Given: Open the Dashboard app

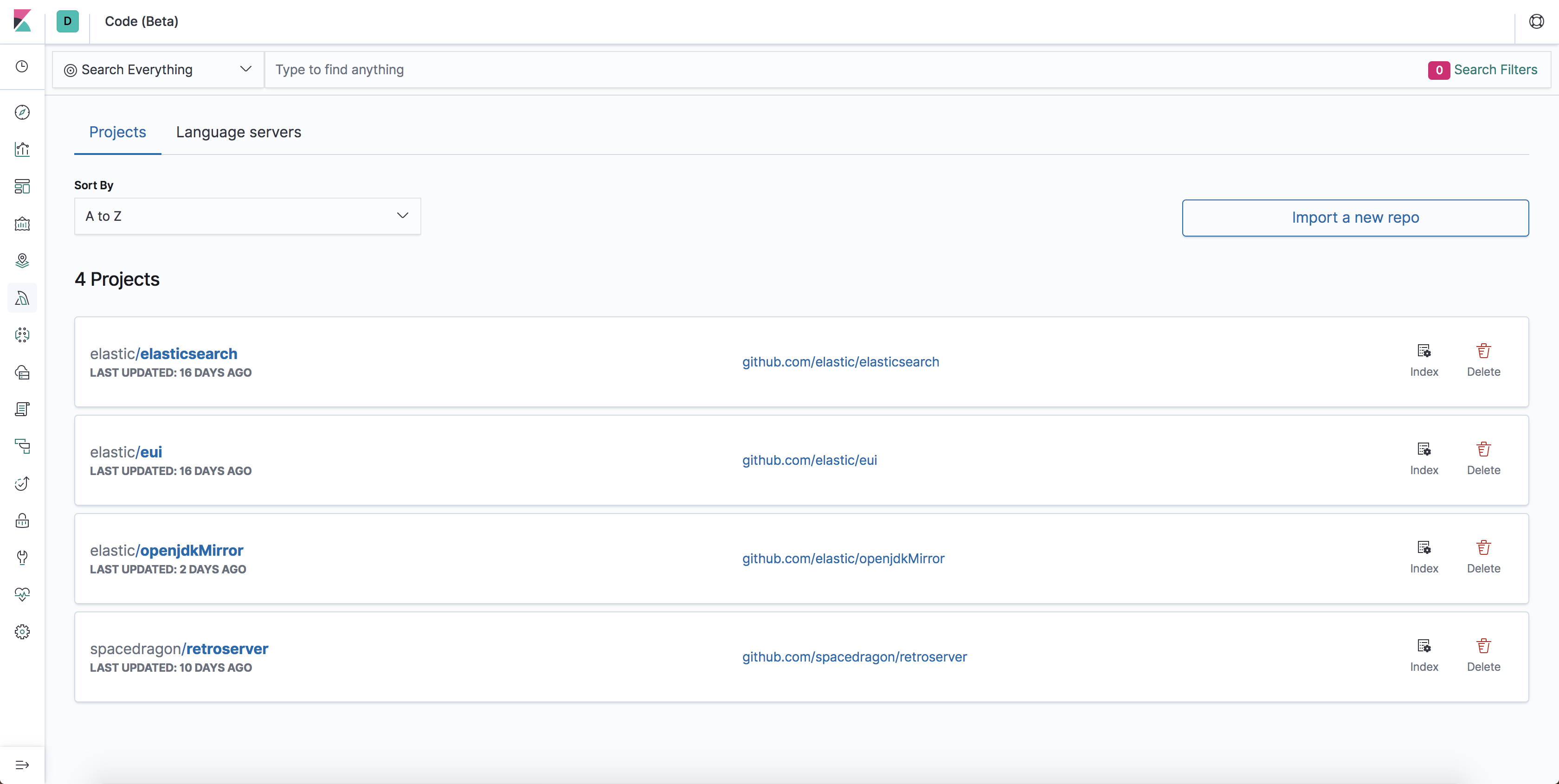Looking at the screenshot, I should tap(22, 186).
